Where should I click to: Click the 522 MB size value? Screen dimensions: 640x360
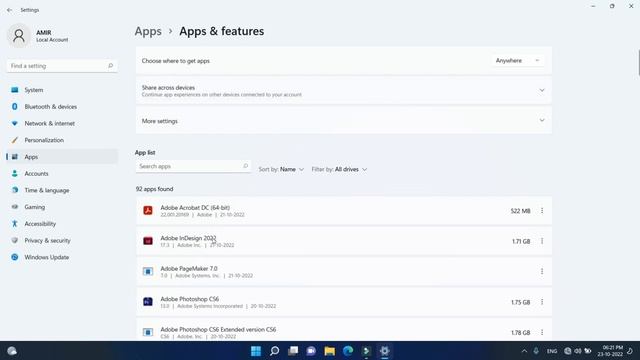520,211
